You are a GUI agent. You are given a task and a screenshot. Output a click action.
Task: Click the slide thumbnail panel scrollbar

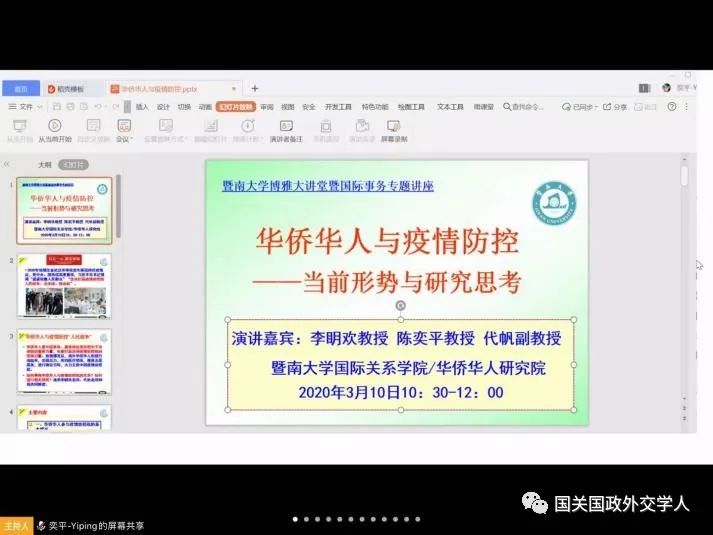click(118, 206)
